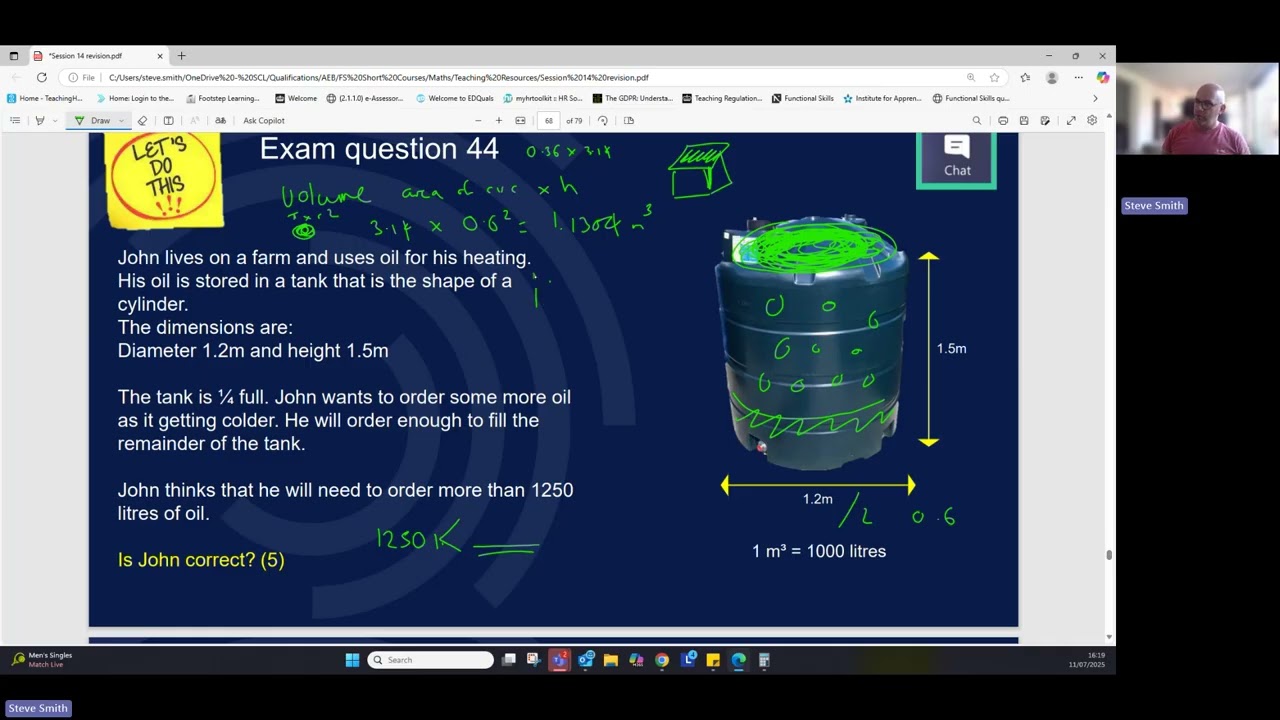Screen dimensions: 1280x720
Task: Click the browser address bar URL
Action: tap(378, 77)
